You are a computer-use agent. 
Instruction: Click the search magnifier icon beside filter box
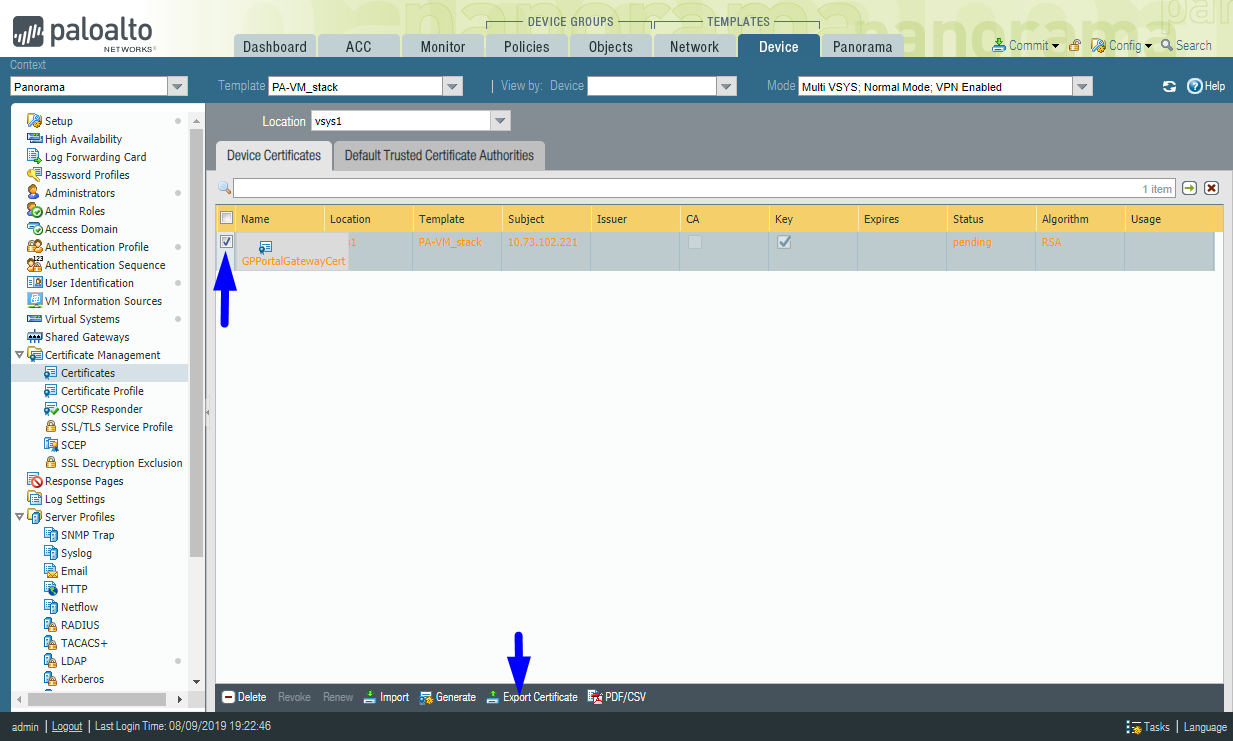click(225, 188)
